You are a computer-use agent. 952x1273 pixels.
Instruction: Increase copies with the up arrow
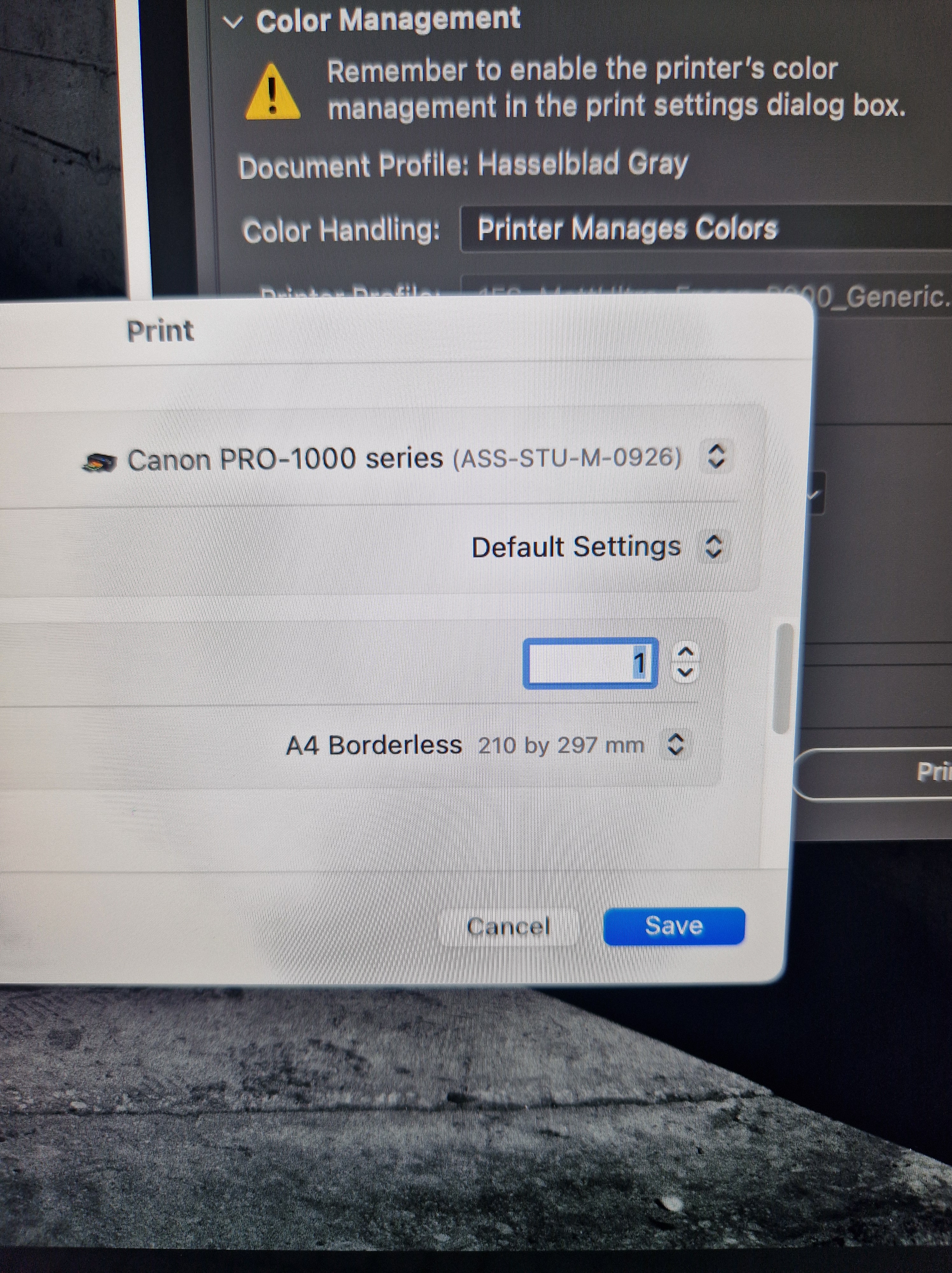pyautogui.click(x=685, y=651)
